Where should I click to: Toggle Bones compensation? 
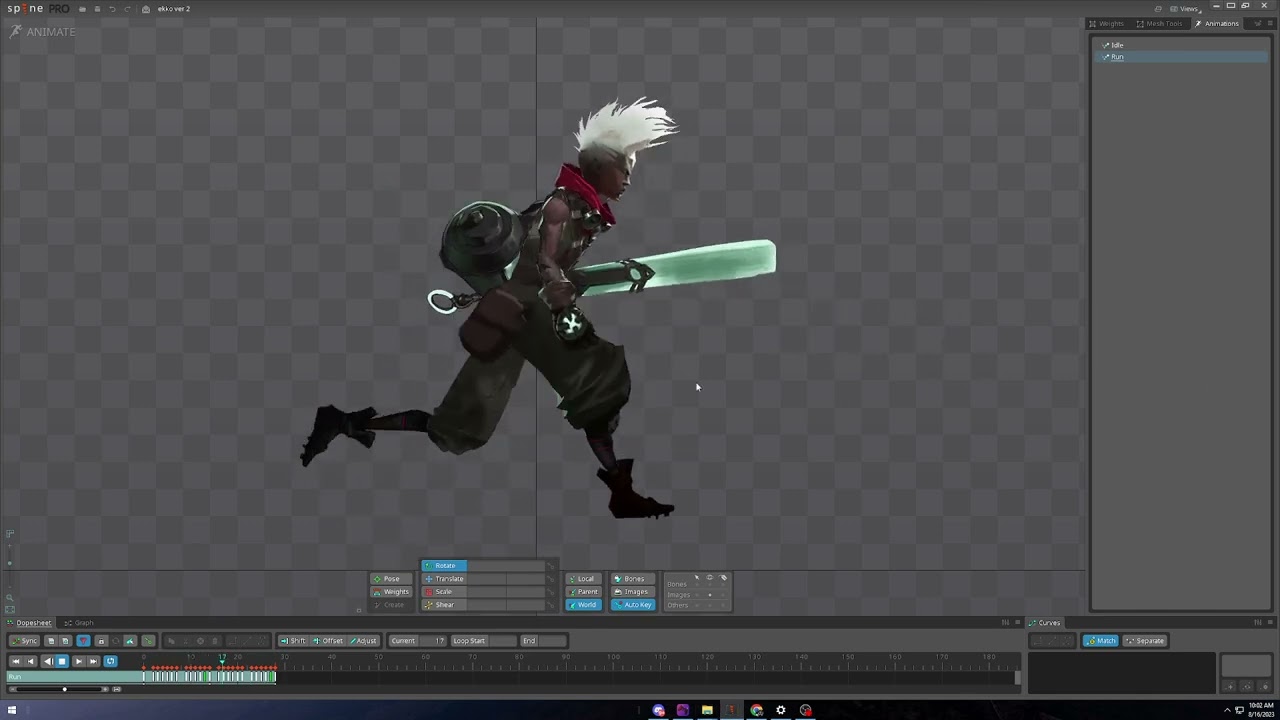point(633,579)
